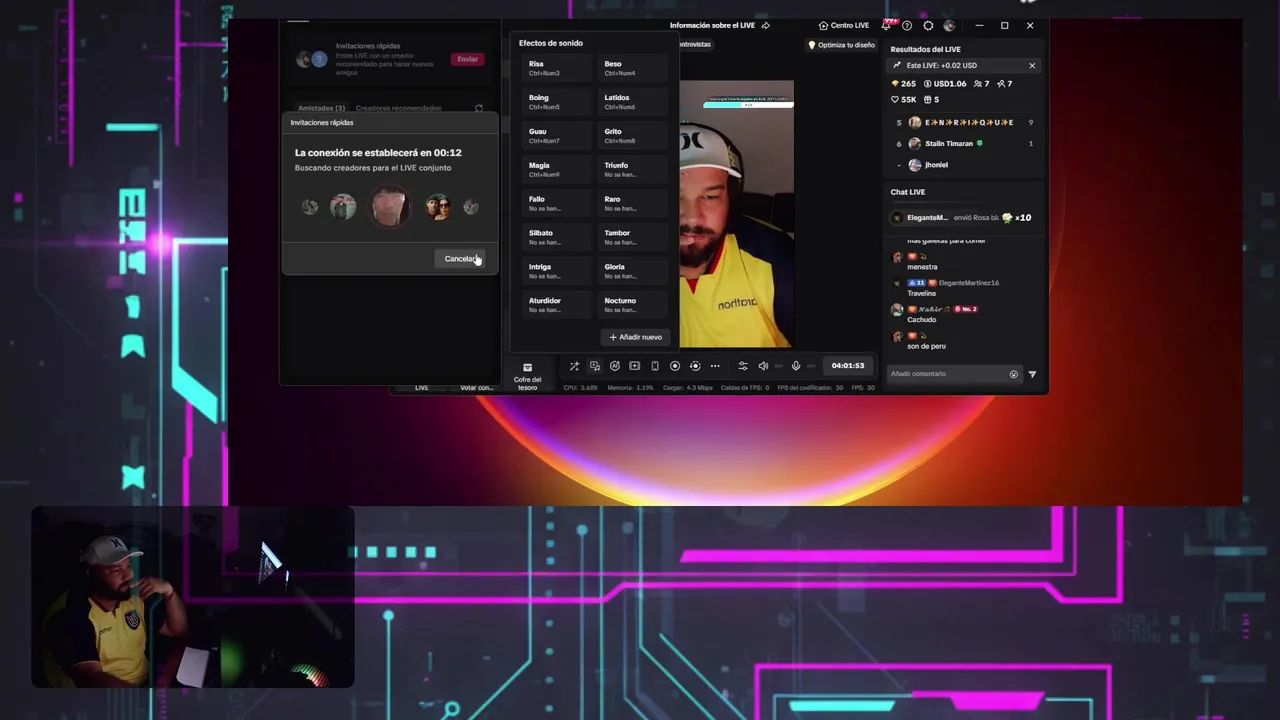Select viewer Stalin Timaran in ranking
Image resolution: width=1280 pixels, height=720 pixels.
pos(966,144)
